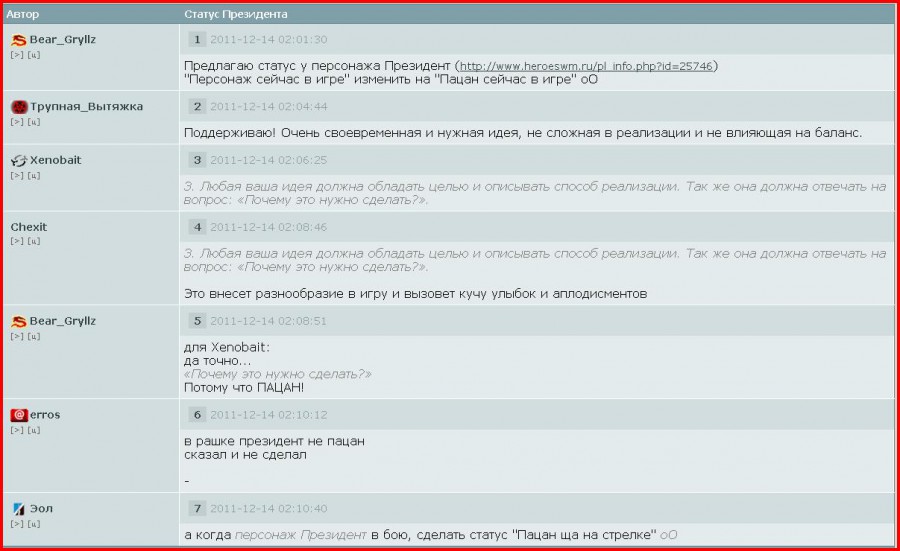
Task: Click the line "для Xenobait:"
Action: (x=227, y=347)
